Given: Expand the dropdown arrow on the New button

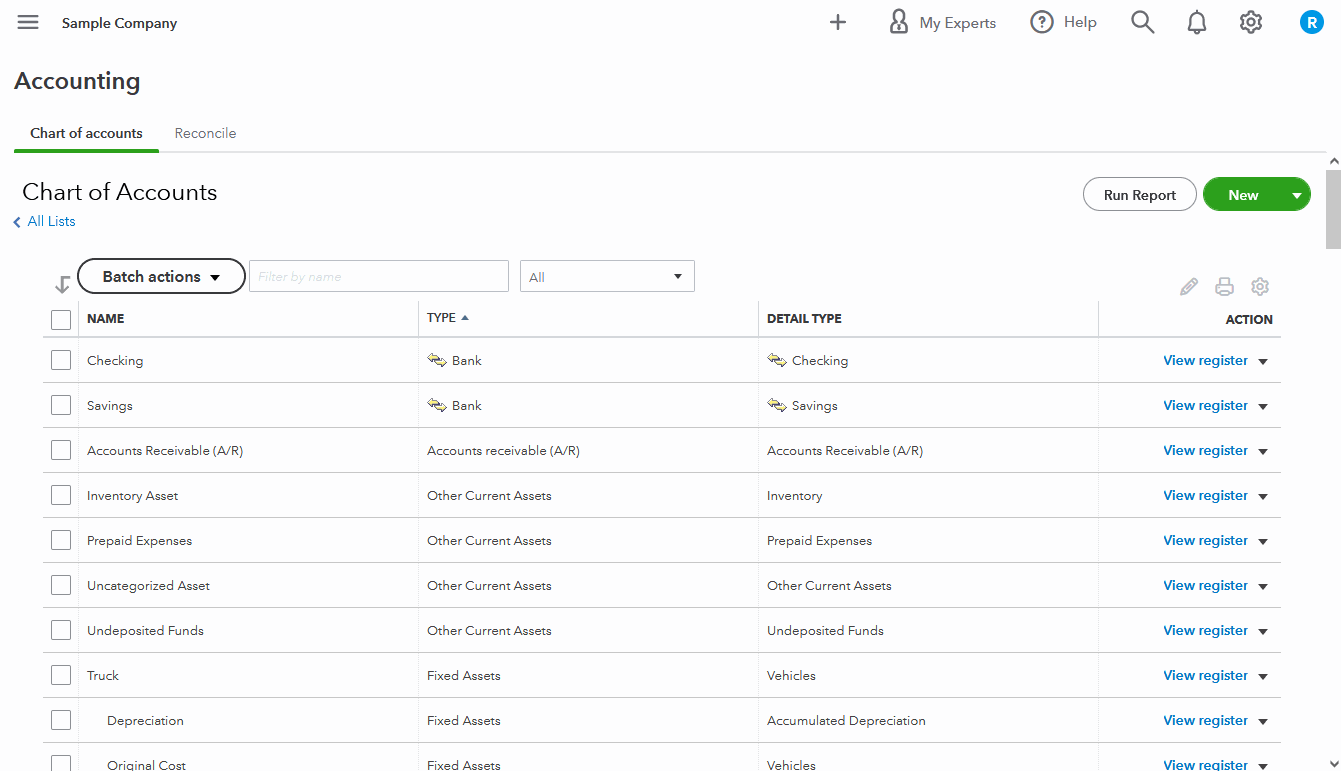Looking at the screenshot, I should 1294,194.
